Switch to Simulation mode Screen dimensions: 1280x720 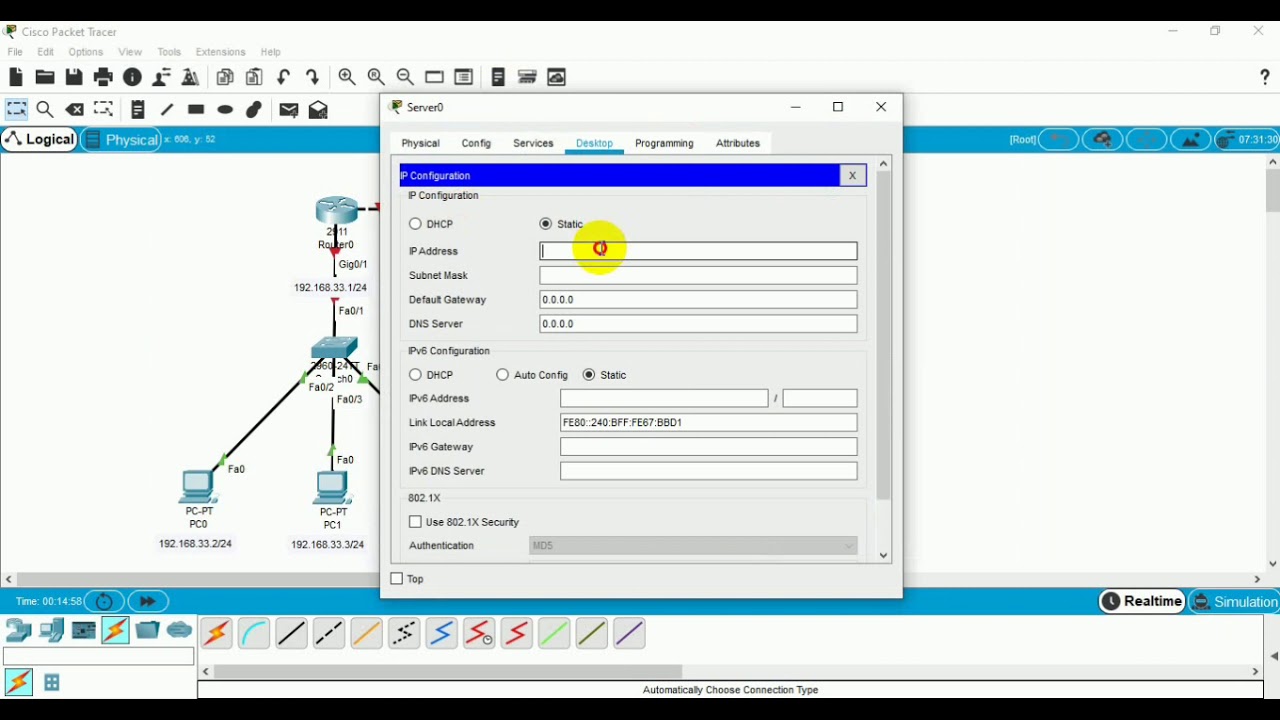(1235, 602)
